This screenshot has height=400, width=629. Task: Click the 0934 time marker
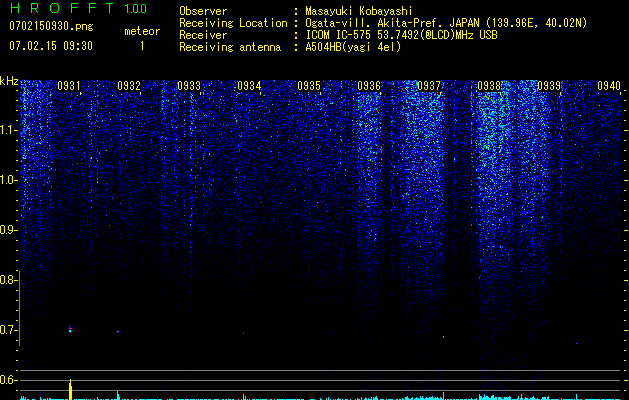click(249, 85)
